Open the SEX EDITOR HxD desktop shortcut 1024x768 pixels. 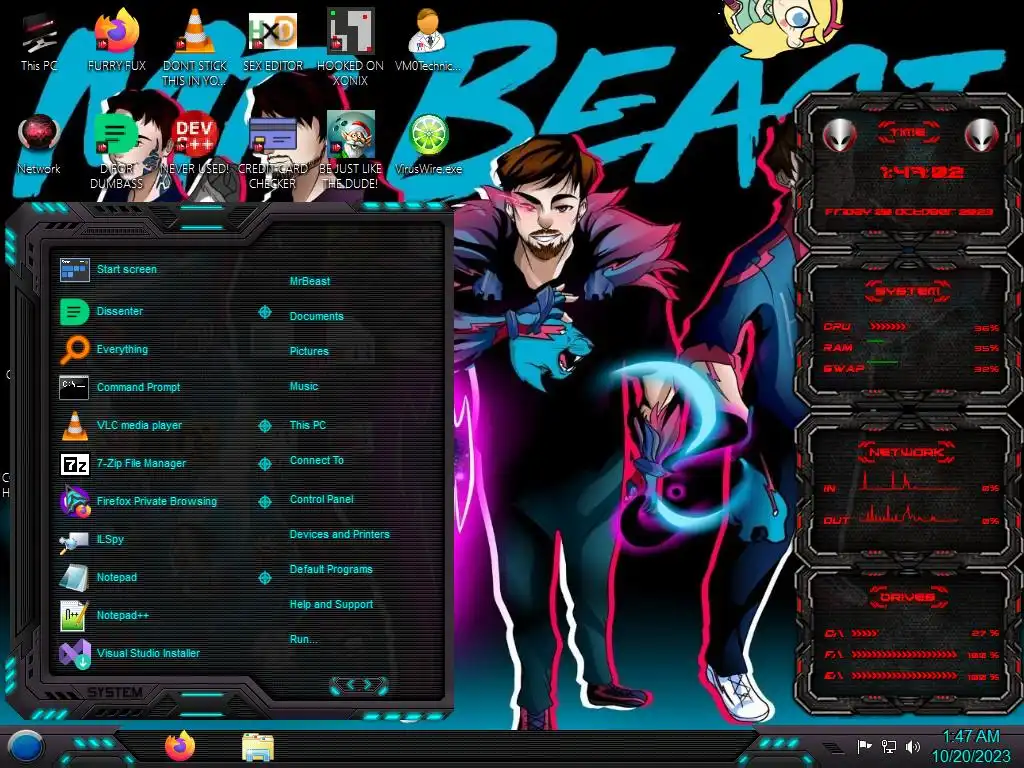pos(272,42)
